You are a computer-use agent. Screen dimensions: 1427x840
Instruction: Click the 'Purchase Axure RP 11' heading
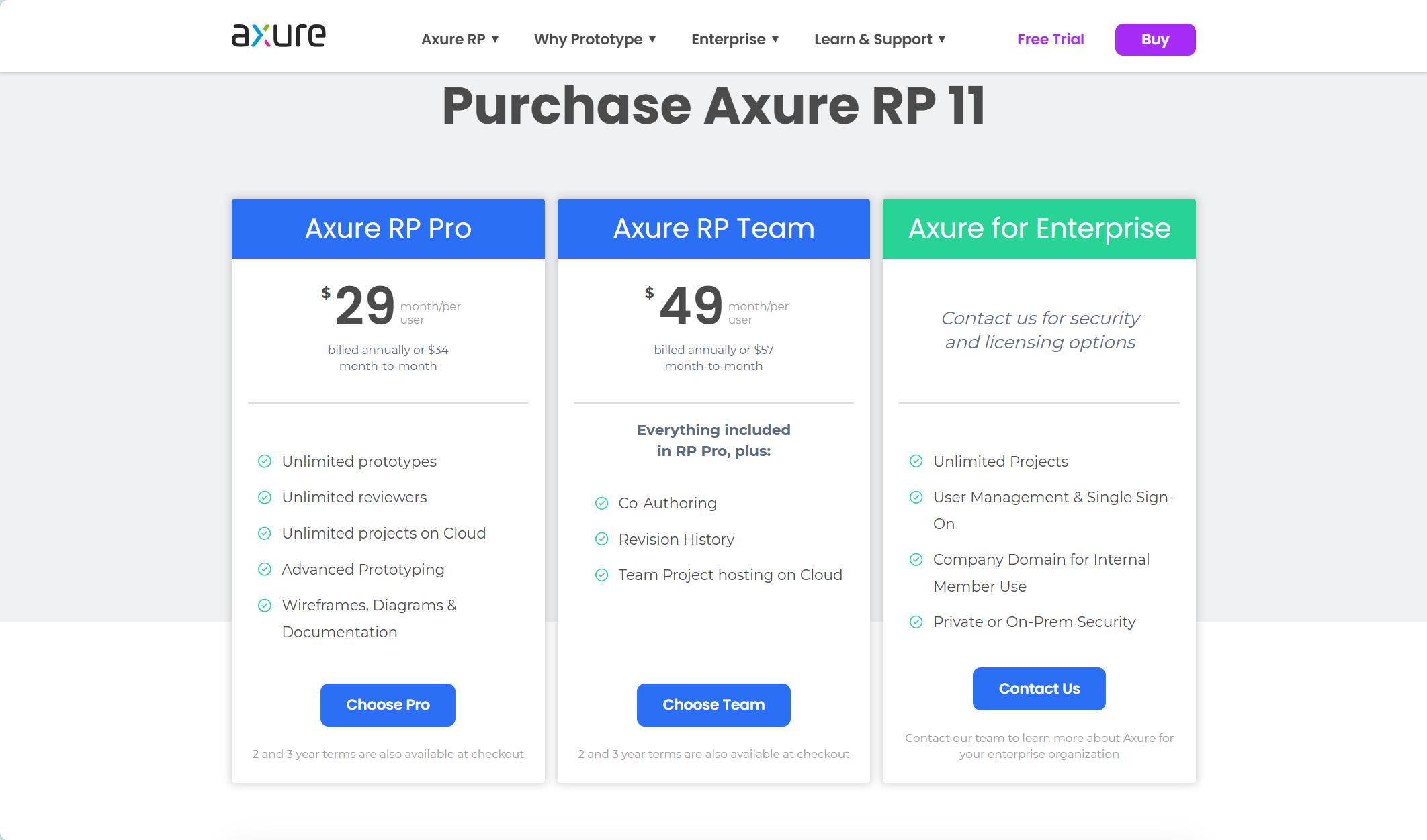click(713, 105)
